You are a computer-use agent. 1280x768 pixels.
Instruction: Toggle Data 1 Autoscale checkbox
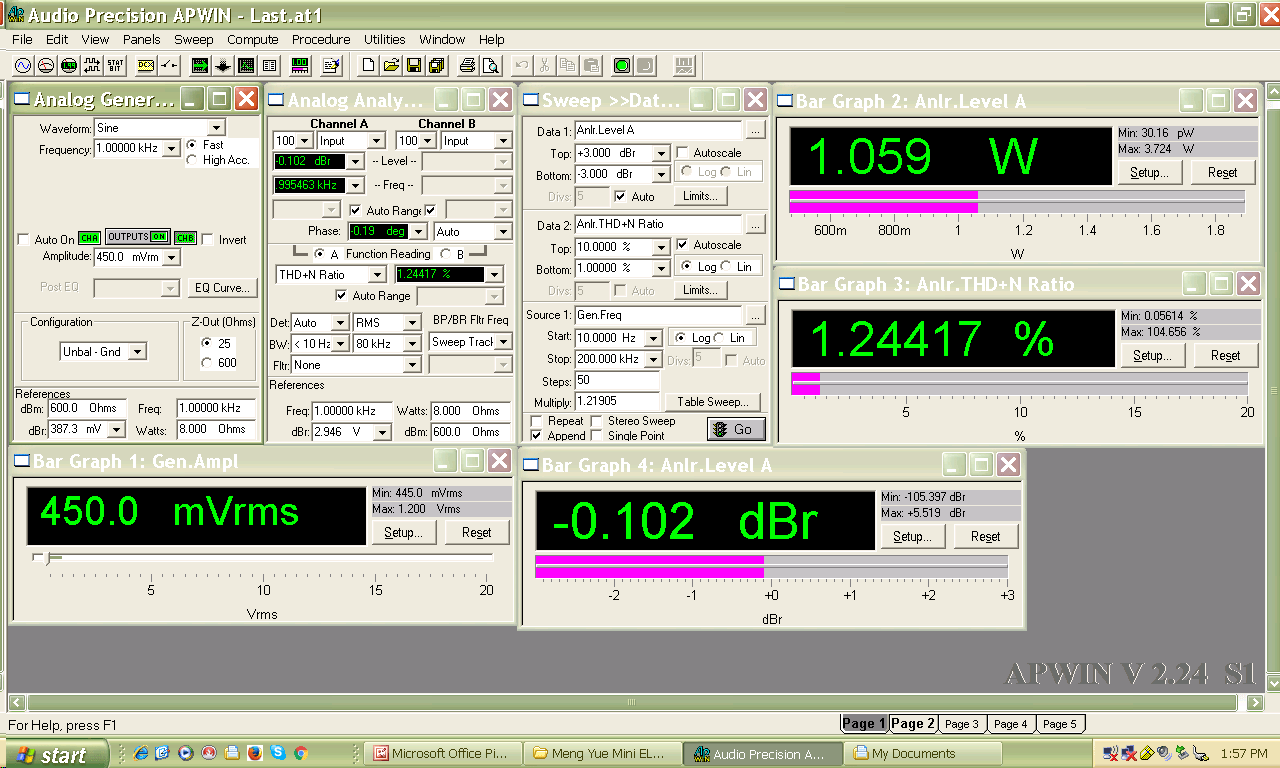point(682,153)
